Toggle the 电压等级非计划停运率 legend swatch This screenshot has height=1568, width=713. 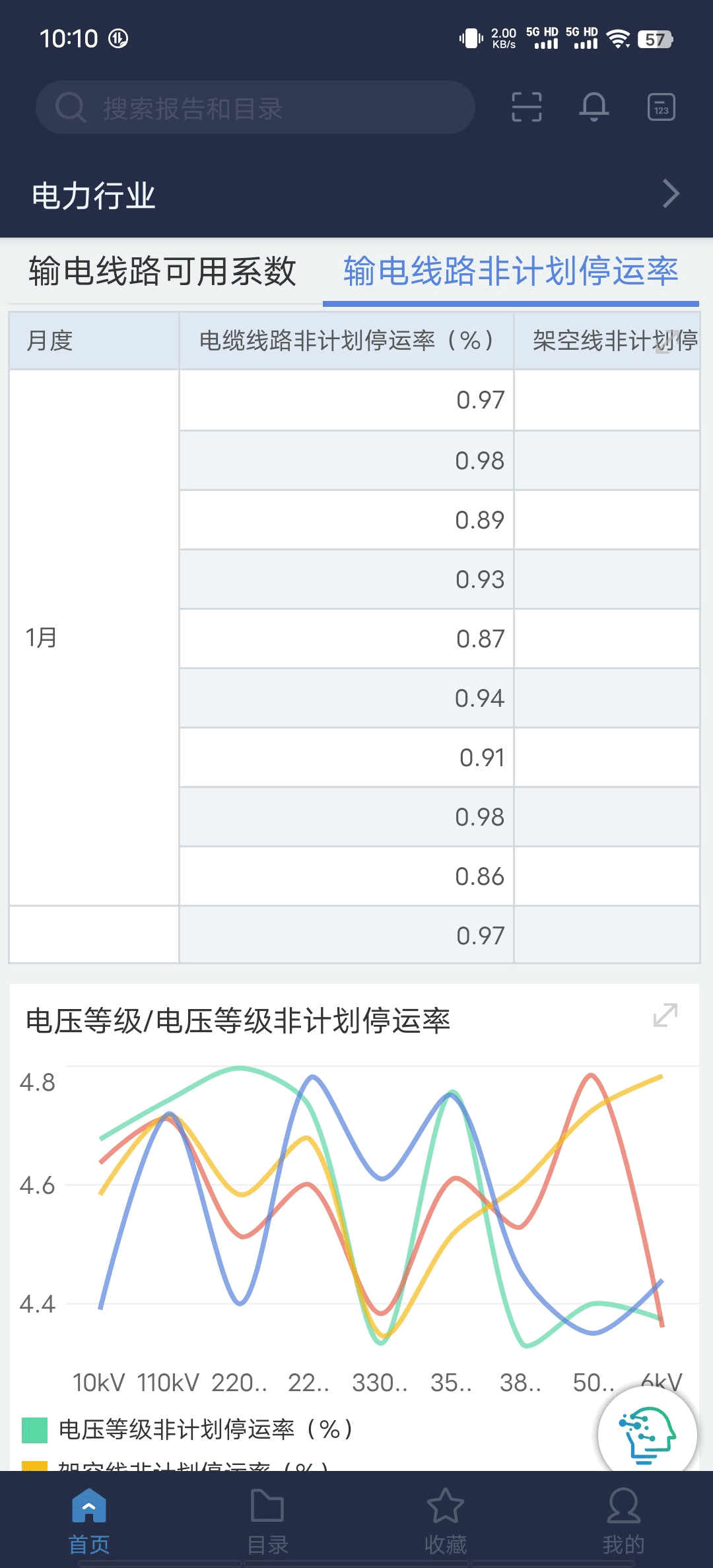[34, 1430]
